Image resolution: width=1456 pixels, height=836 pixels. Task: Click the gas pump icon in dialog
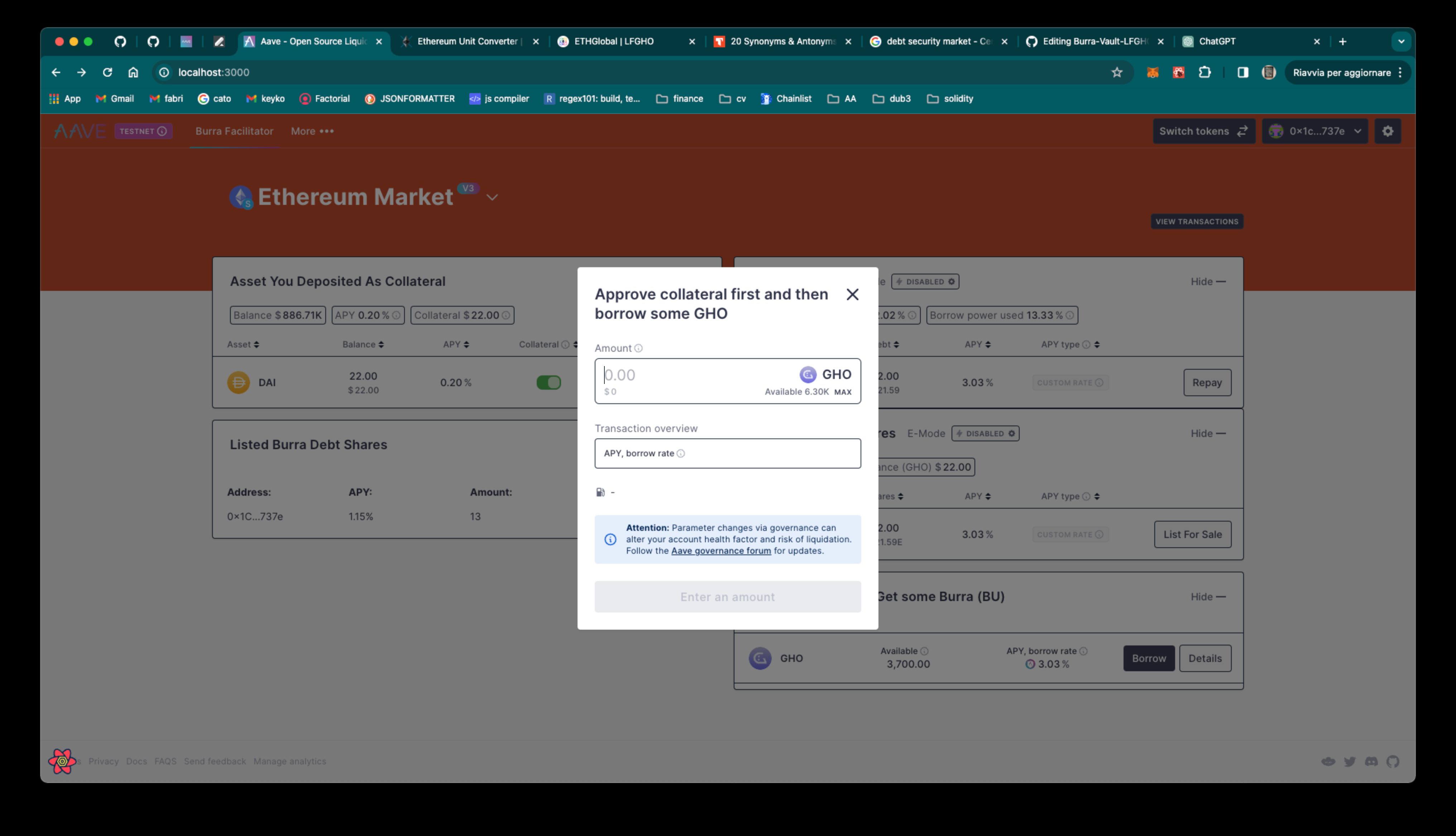pyautogui.click(x=600, y=492)
